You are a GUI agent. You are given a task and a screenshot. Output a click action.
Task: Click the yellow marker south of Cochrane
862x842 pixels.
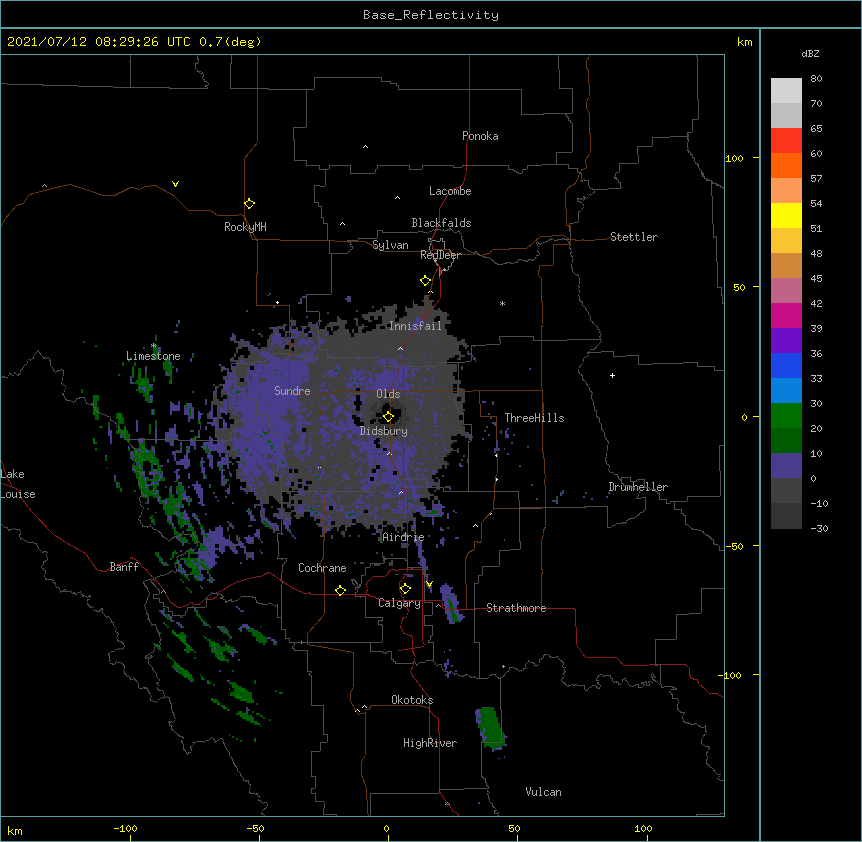340,590
